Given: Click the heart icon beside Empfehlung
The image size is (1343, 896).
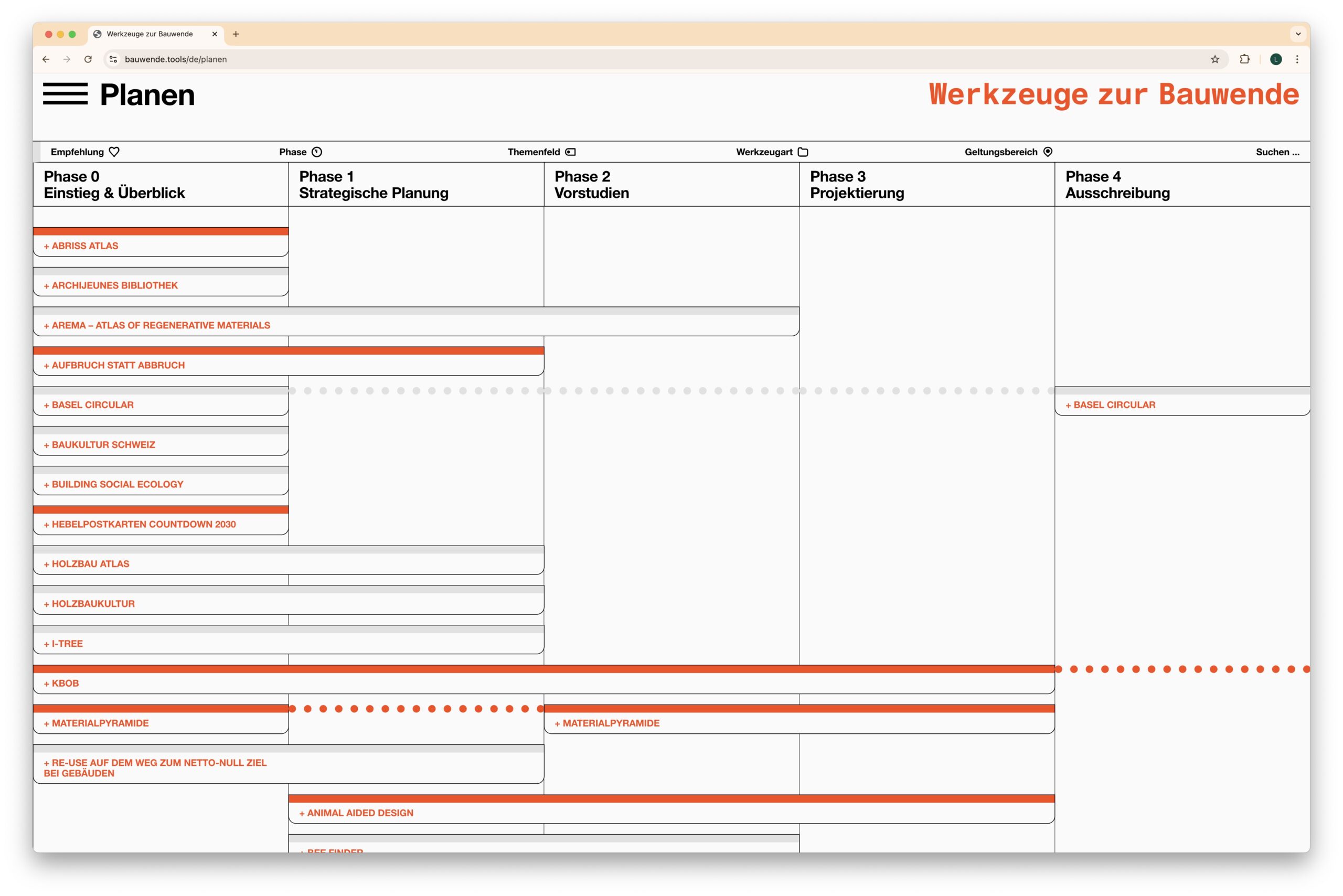Looking at the screenshot, I should [x=114, y=152].
